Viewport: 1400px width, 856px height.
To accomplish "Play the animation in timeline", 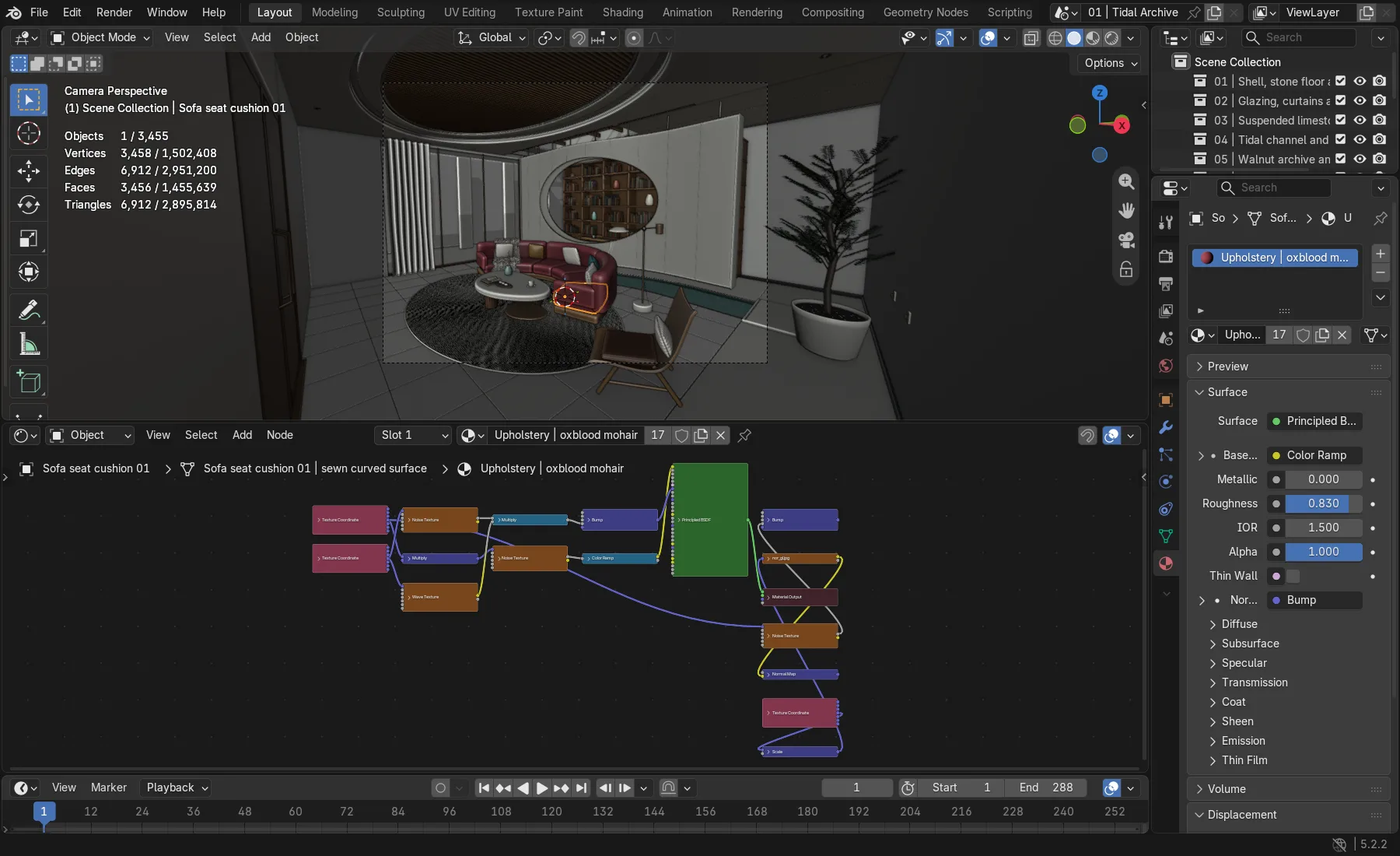I will tap(542, 788).
